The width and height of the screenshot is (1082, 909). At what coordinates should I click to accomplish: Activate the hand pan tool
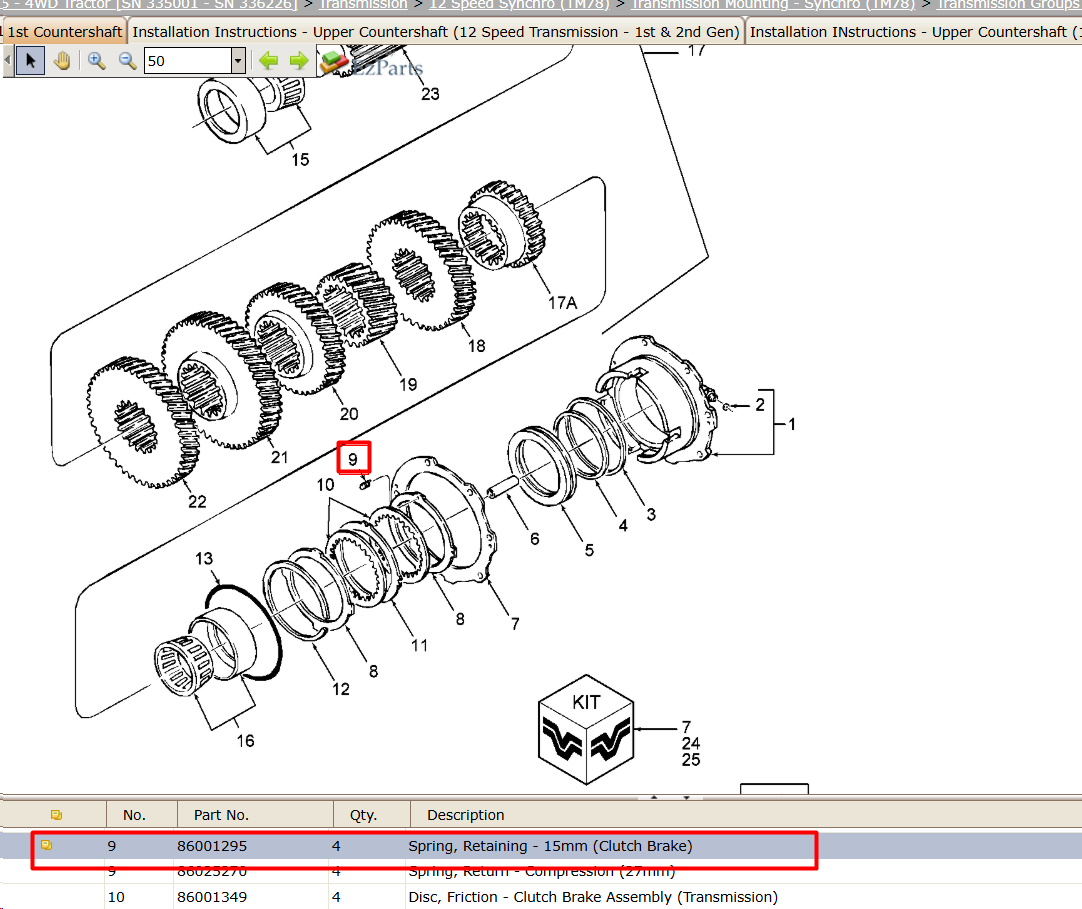pyautogui.click(x=62, y=61)
